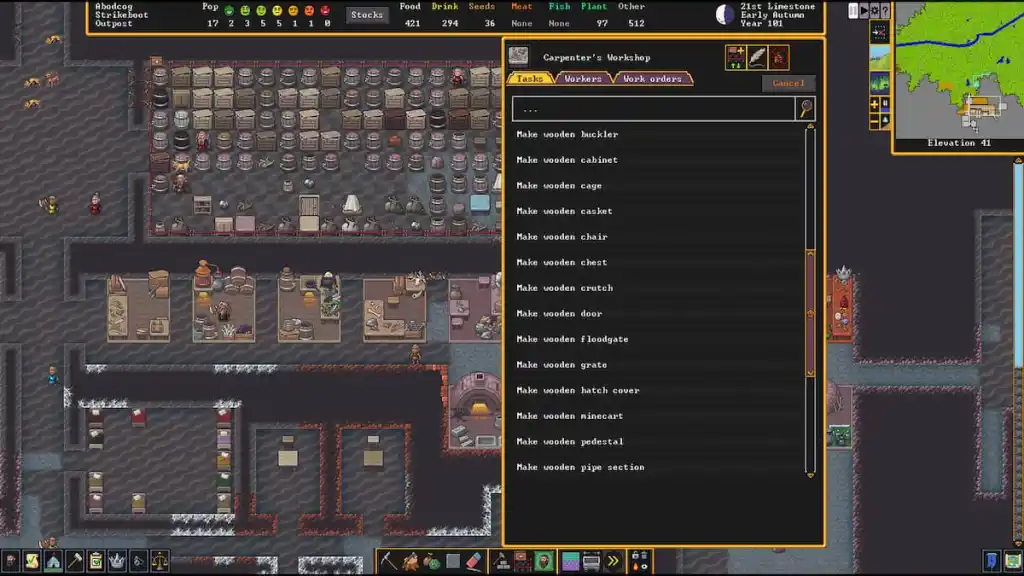Select the smooth stone gray block tool
Image resolution: width=1024 pixels, height=576 pixels.
point(453,561)
